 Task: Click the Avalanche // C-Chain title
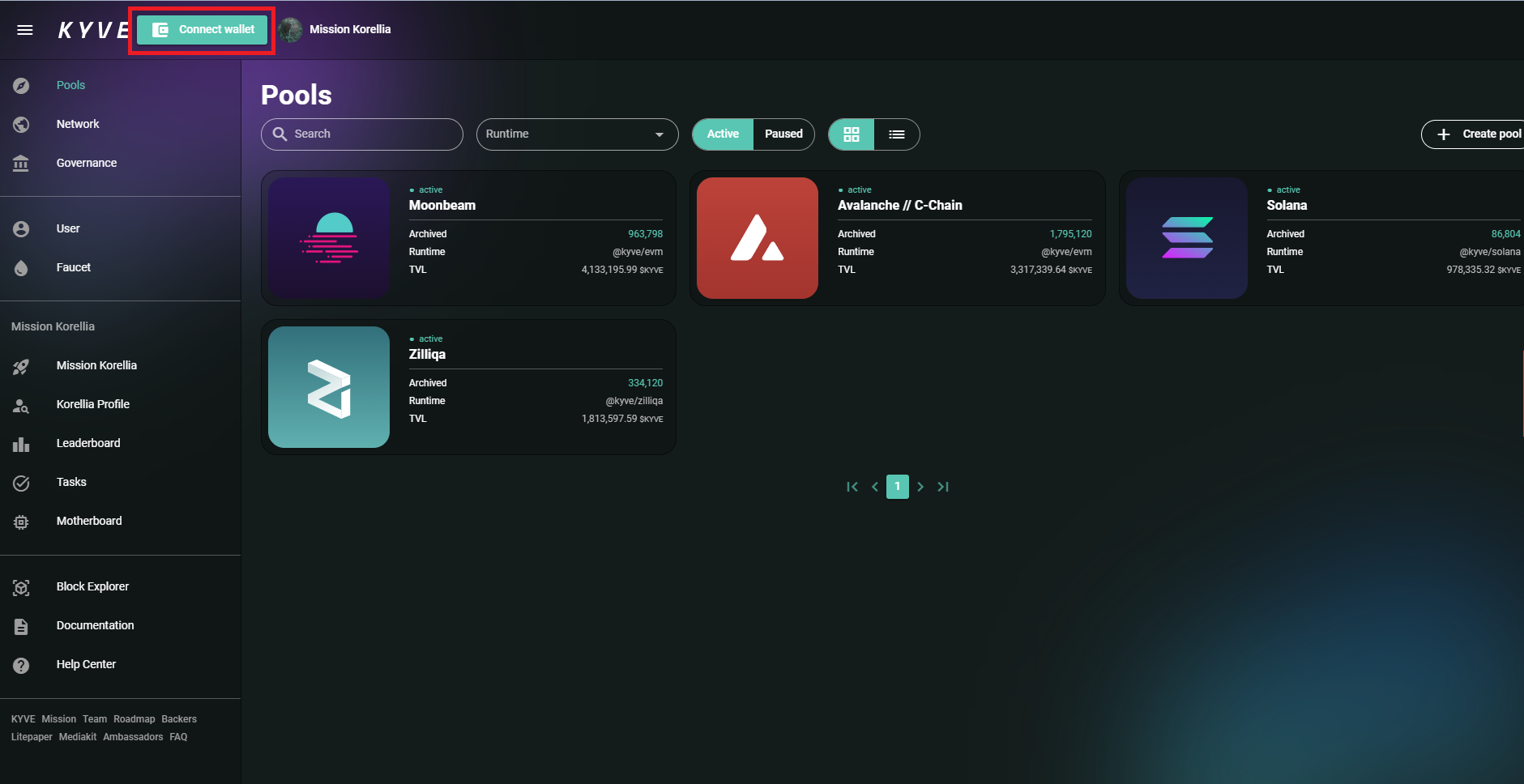(x=900, y=205)
